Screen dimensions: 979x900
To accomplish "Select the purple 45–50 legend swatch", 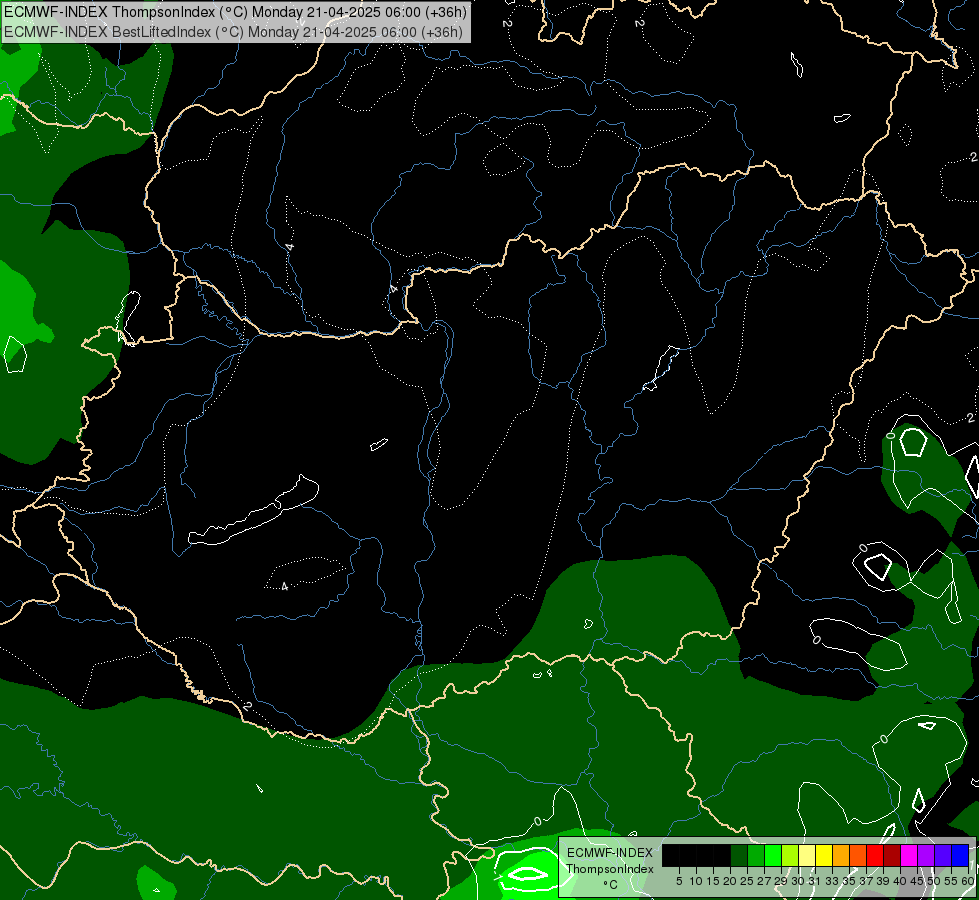I will 926,856.
